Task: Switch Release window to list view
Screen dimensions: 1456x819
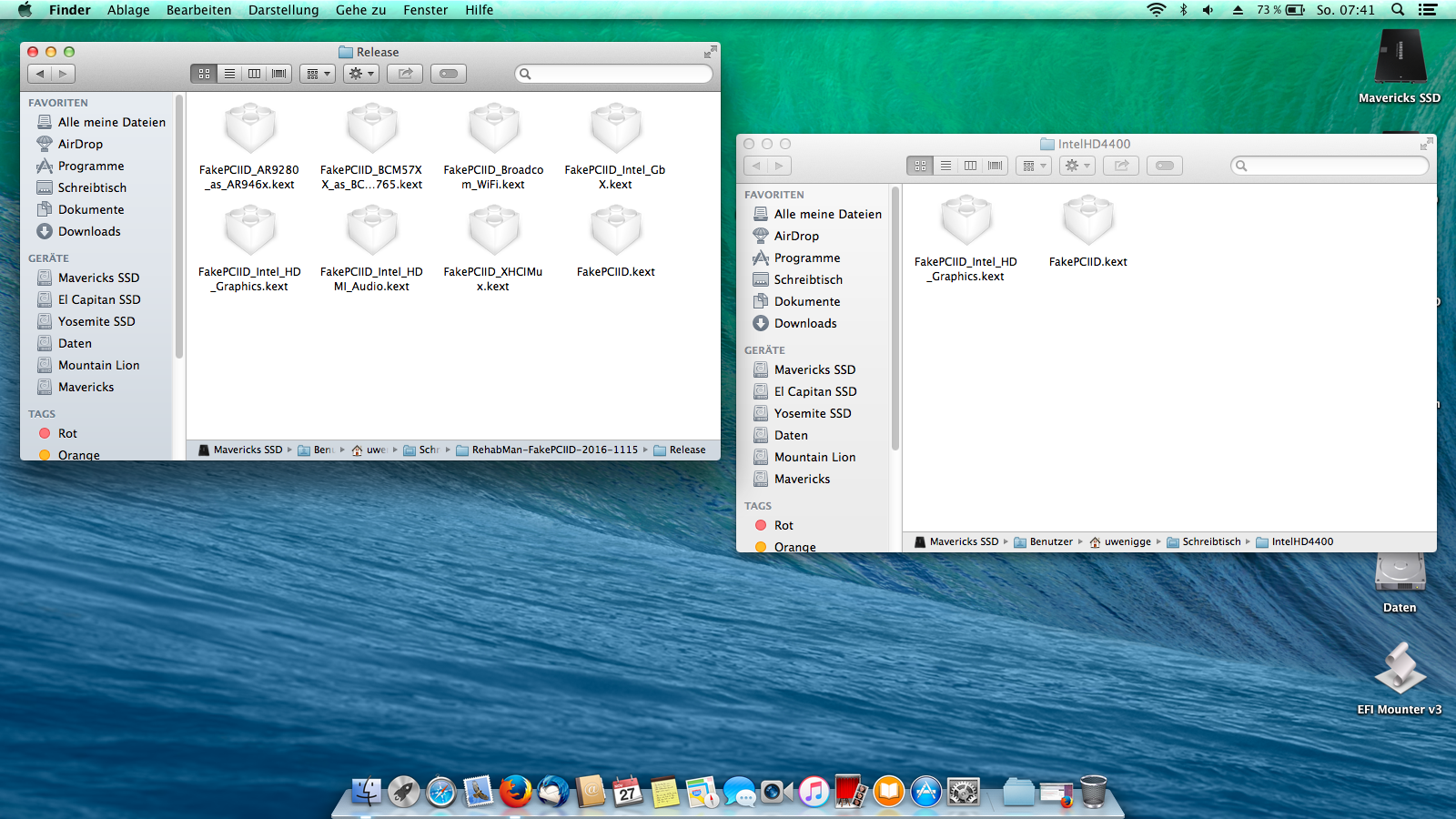Action: 229,74
